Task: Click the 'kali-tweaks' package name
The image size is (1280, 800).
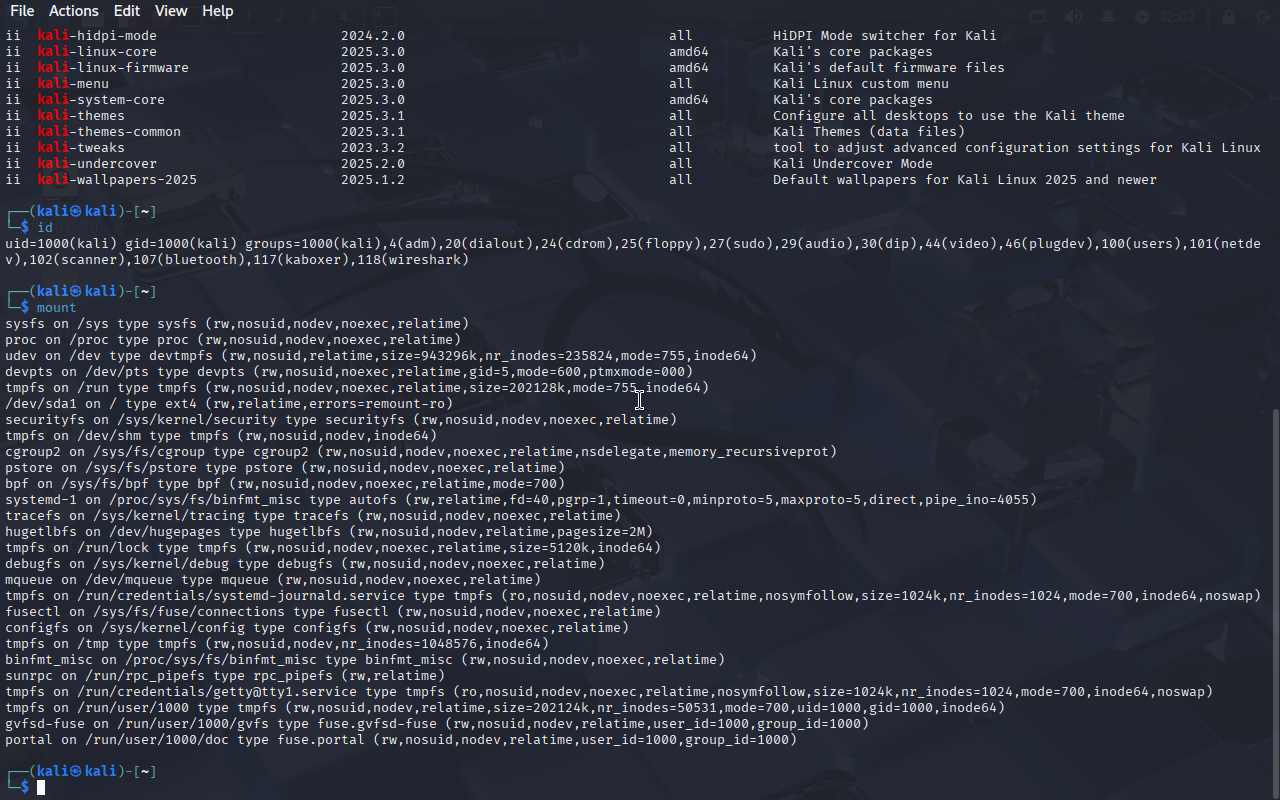Action: (81, 148)
